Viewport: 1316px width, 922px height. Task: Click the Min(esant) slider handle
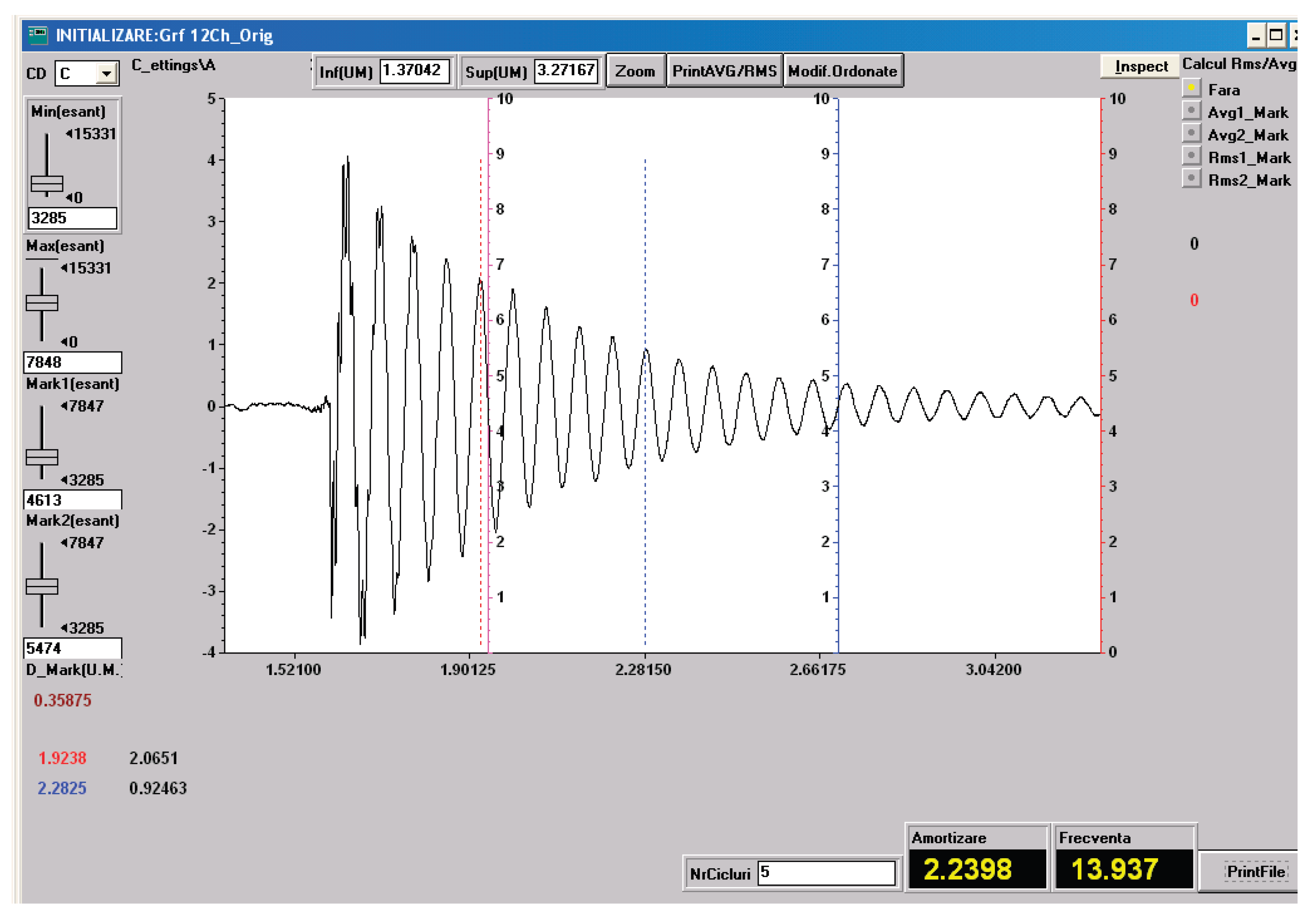(47, 184)
